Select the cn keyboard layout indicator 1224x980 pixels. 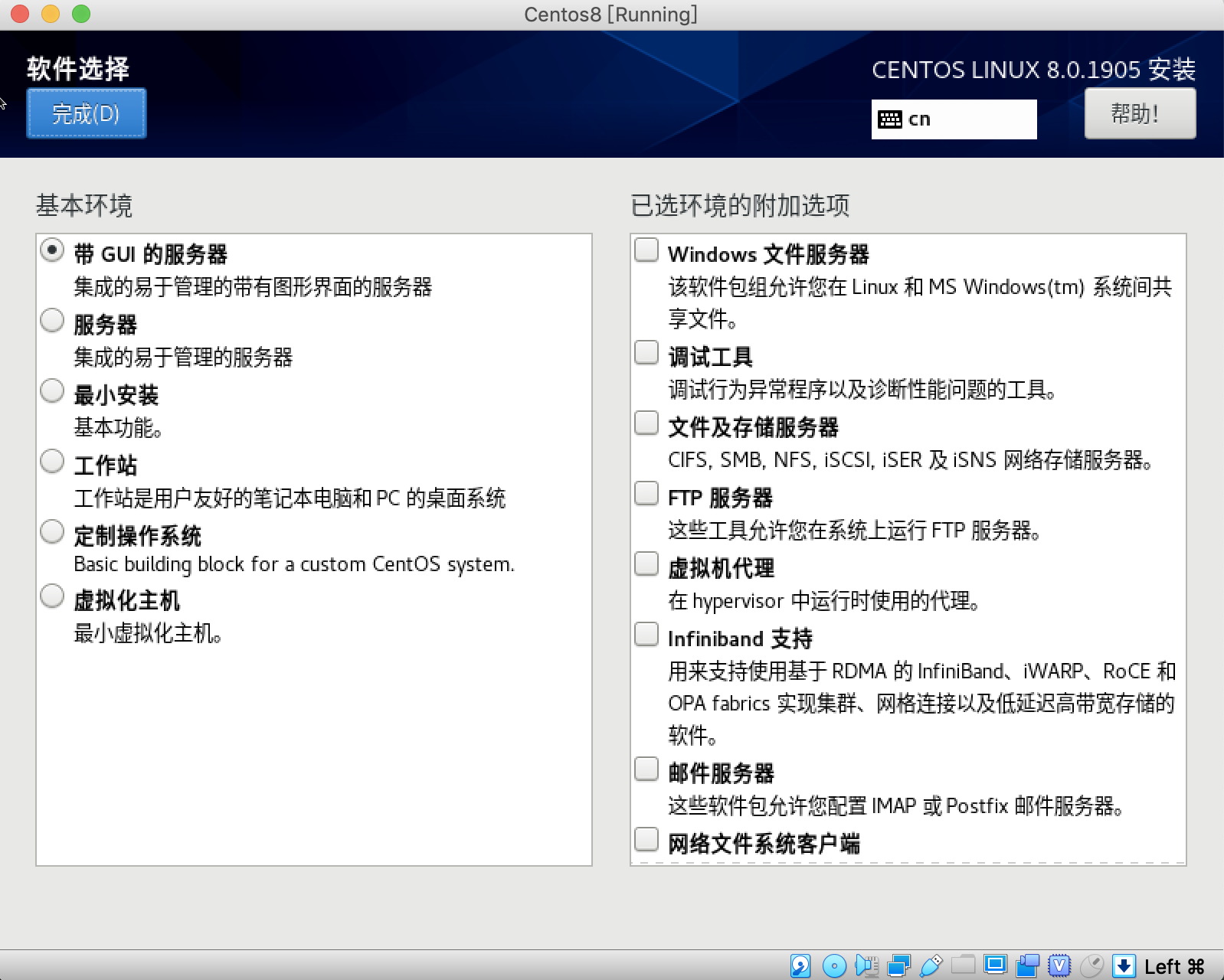coord(954,119)
